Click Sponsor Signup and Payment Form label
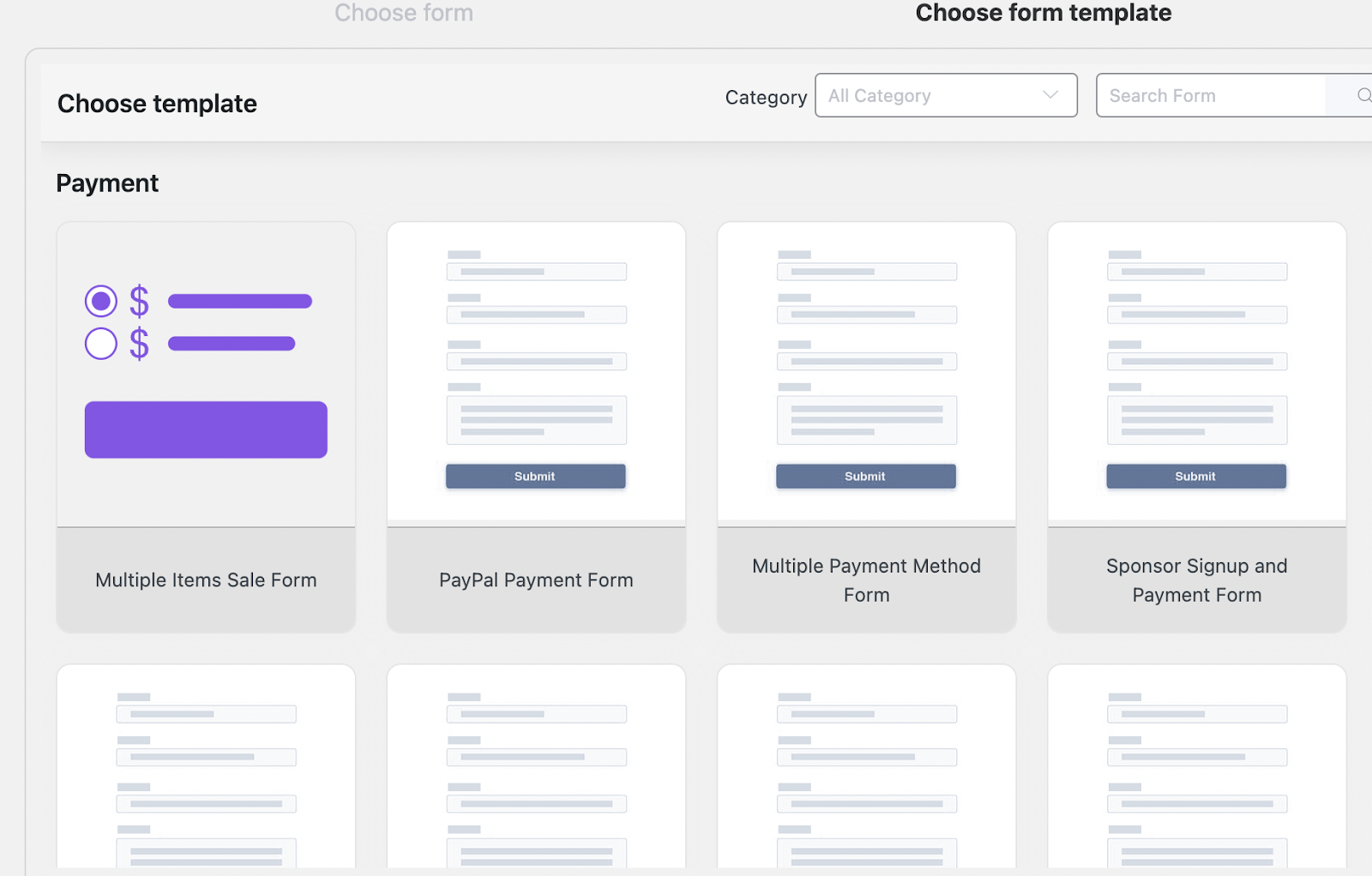The image size is (1372, 876). [1197, 580]
